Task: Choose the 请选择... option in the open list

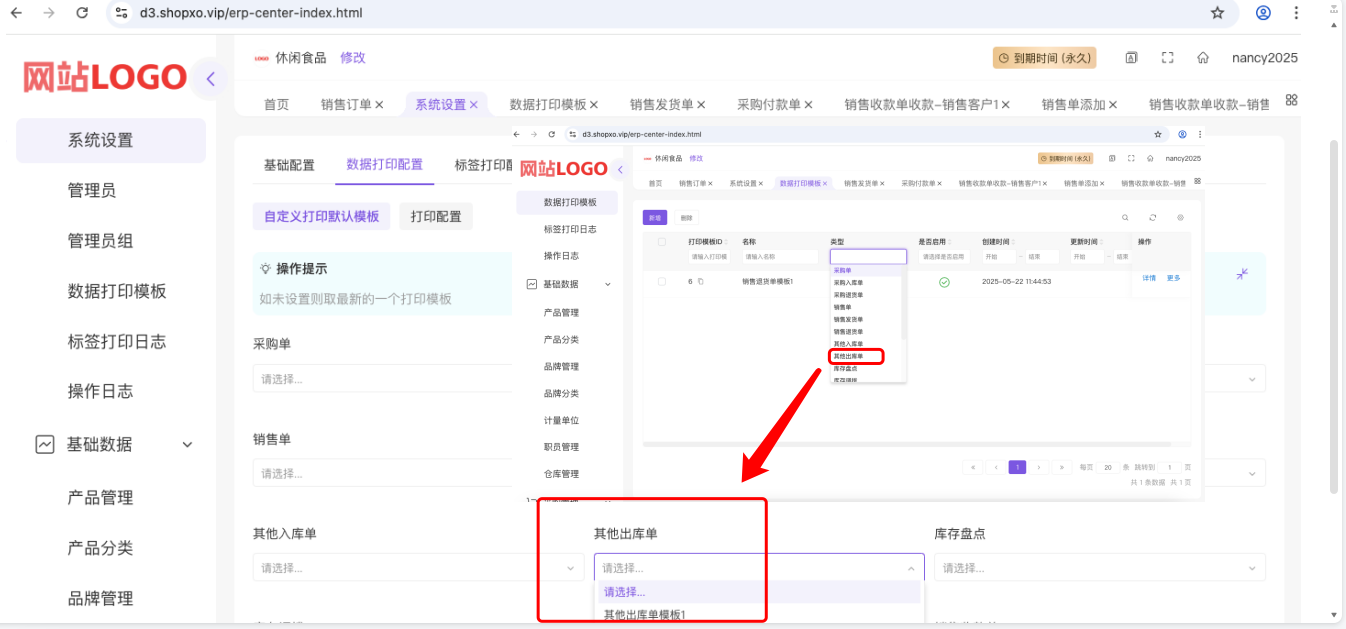Action: (x=759, y=592)
